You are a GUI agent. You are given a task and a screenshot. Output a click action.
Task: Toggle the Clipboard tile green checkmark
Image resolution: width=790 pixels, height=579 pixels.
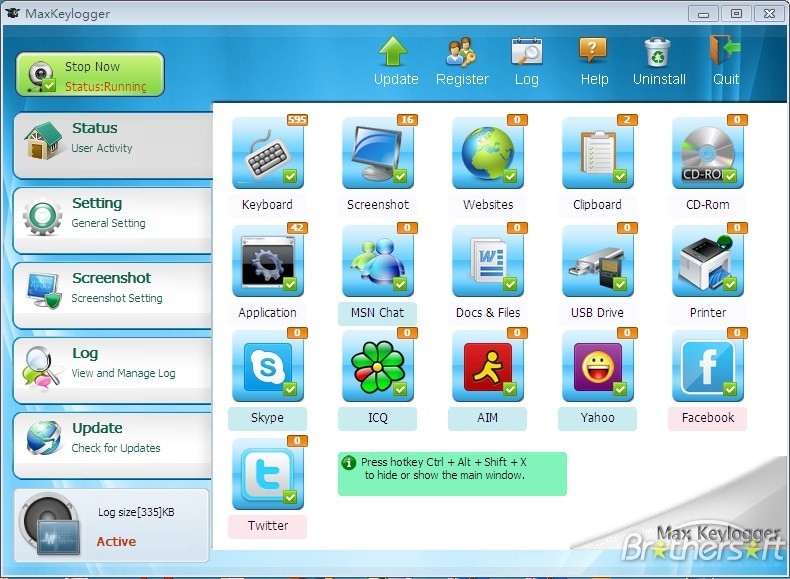[x=620, y=176]
